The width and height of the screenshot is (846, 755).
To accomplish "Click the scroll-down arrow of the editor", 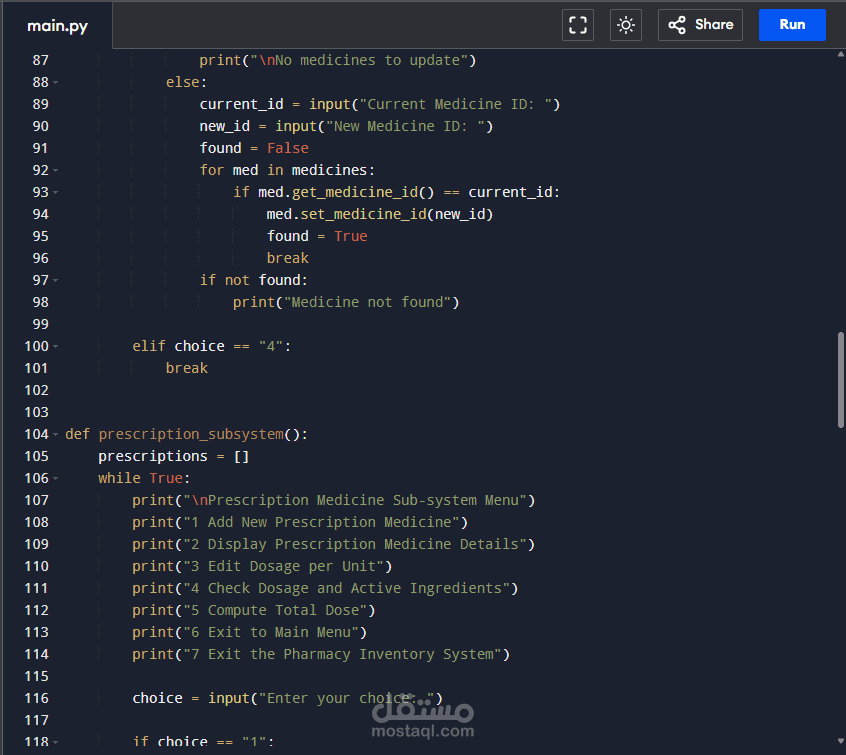I will pyautogui.click(x=841, y=742).
